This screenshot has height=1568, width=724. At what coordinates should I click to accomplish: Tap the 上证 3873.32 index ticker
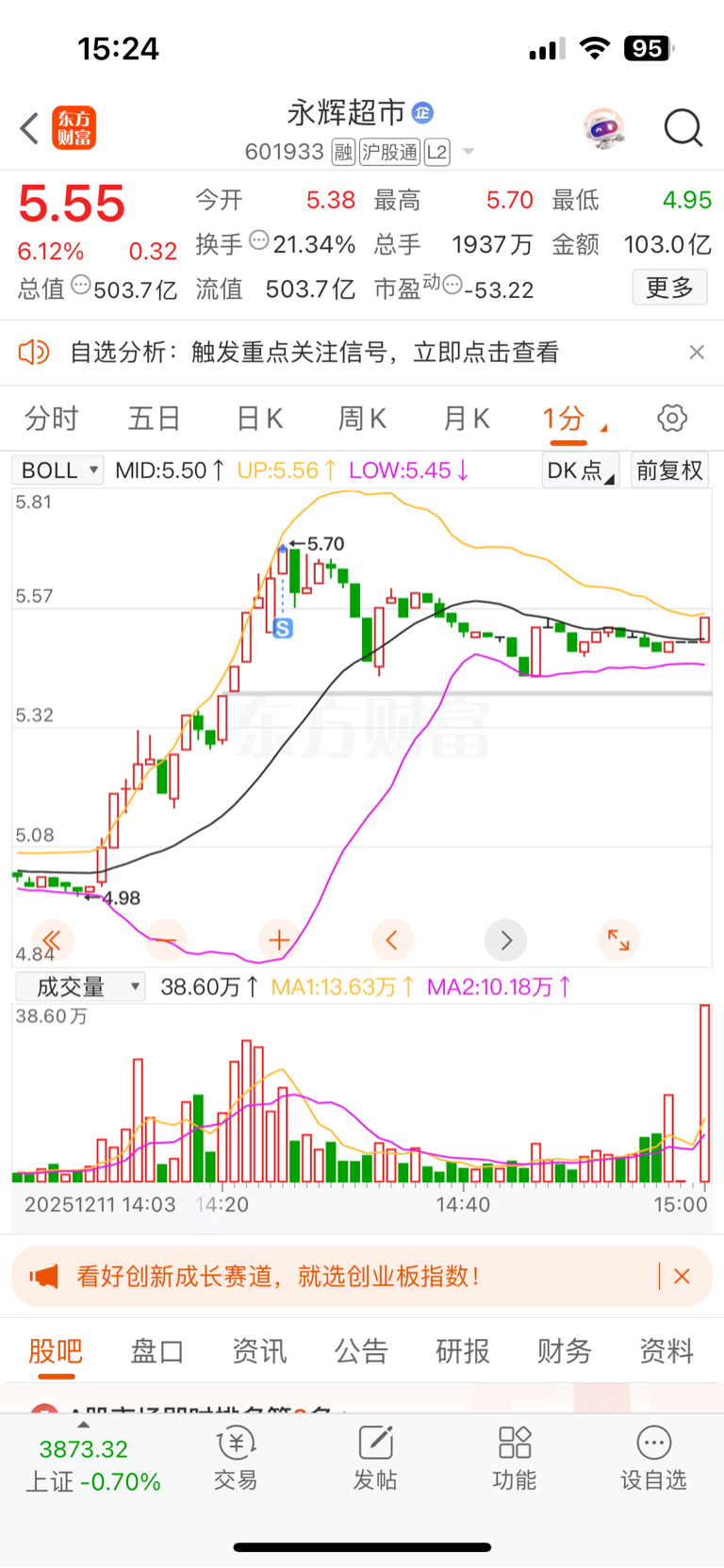pos(93,1464)
